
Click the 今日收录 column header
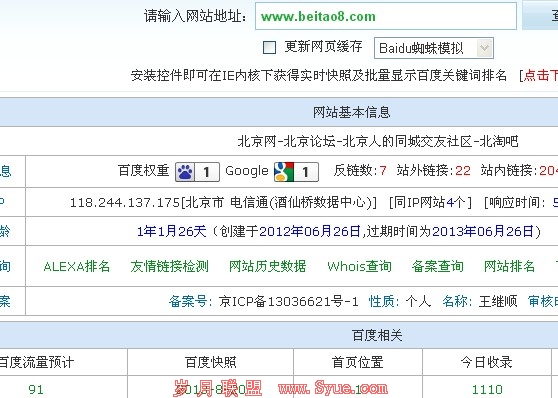point(486,362)
